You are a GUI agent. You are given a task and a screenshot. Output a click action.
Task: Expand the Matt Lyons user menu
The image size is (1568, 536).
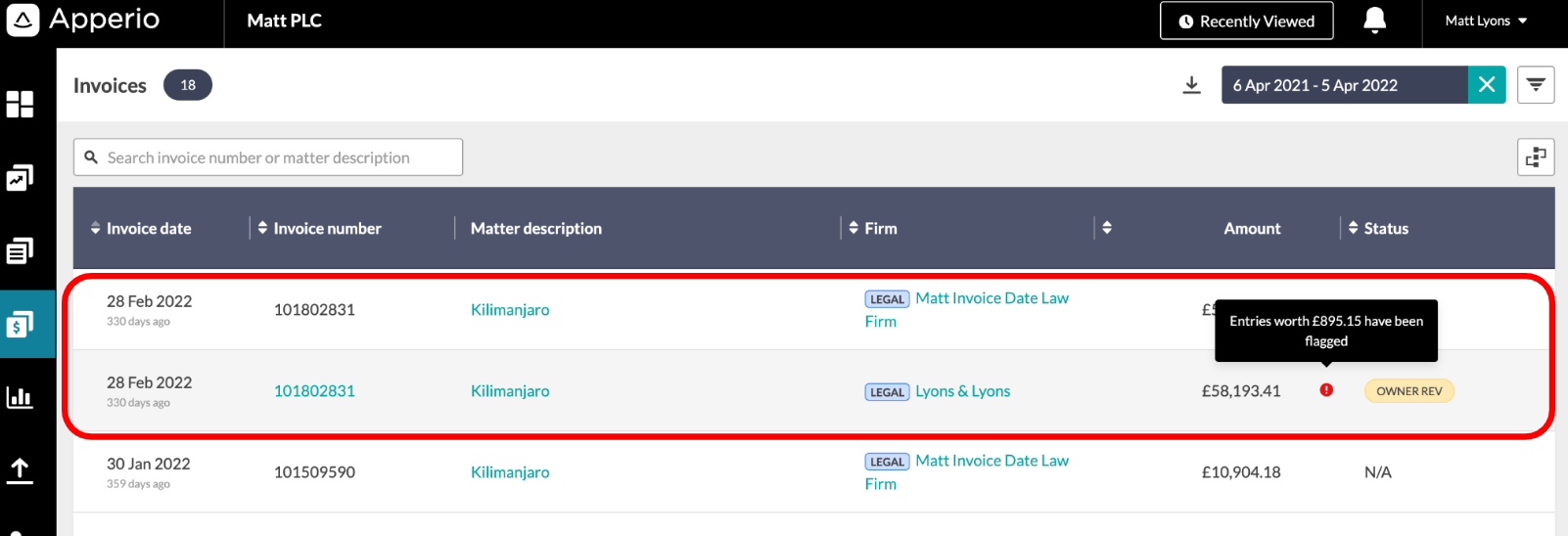[x=1486, y=21]
